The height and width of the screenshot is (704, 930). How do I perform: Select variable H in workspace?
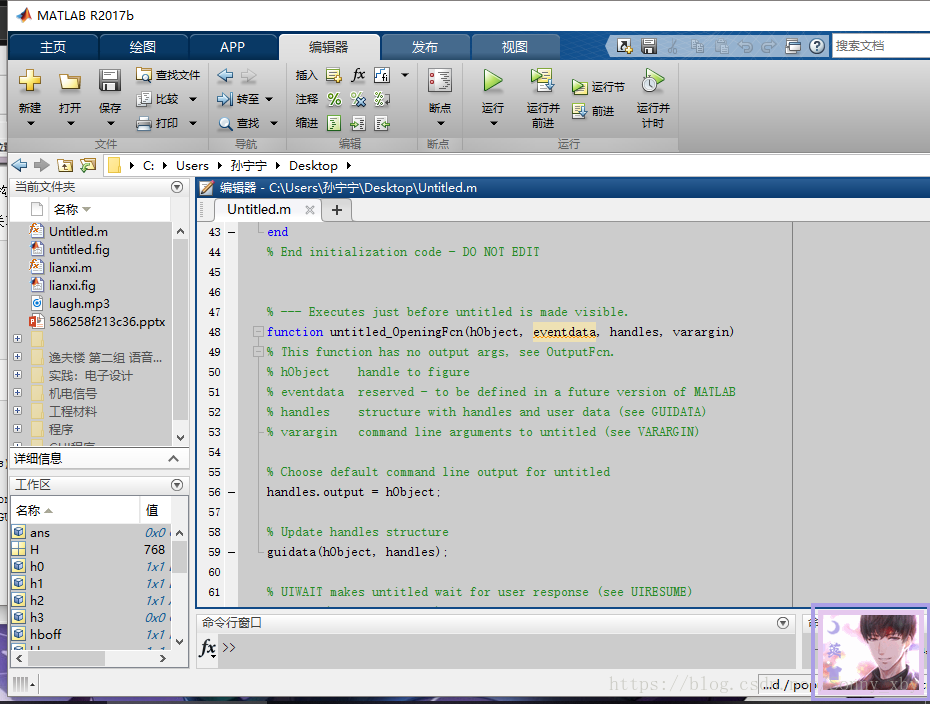(92, 550)
